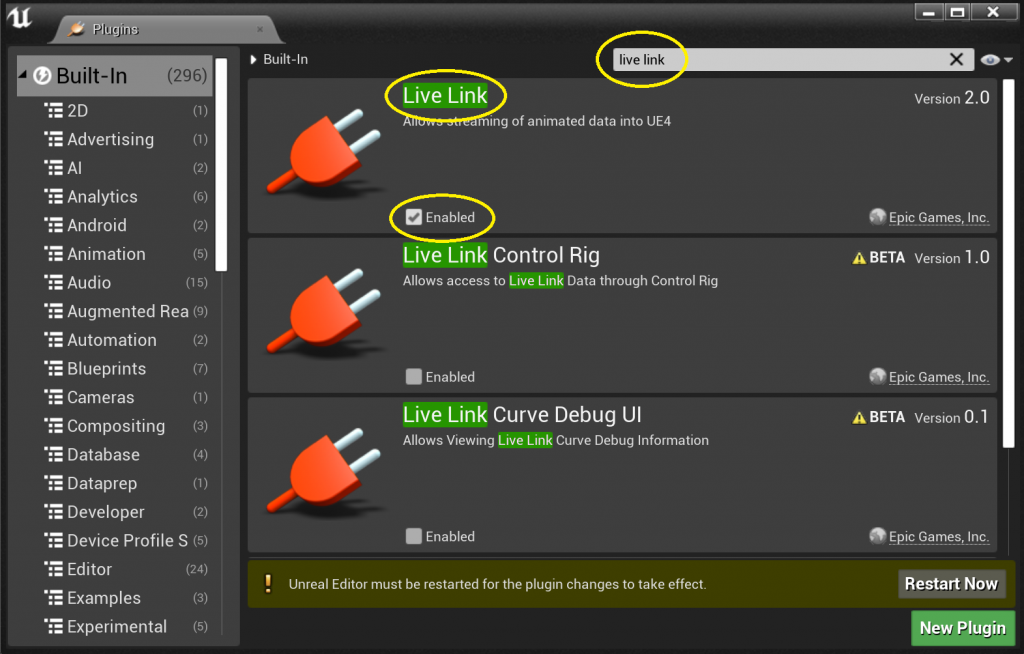This screenshot has width=1024, height=654.
Task: Collapse the Built-In tree arrow
Action: [x=23, y=74]
